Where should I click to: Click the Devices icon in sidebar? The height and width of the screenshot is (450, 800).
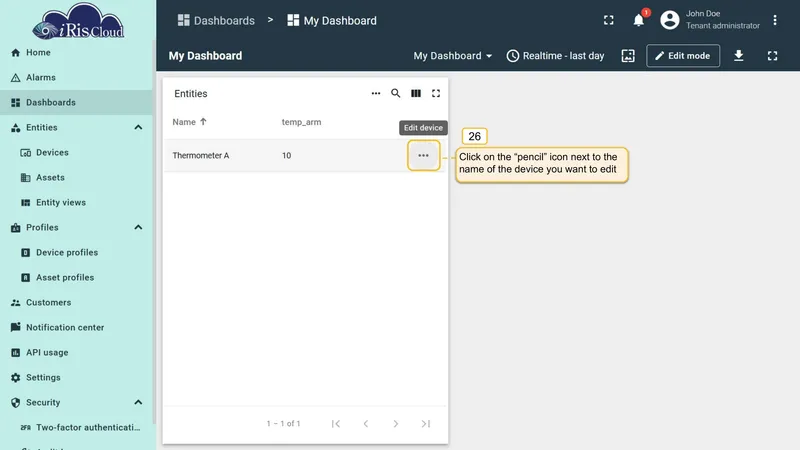coord(26,153)
